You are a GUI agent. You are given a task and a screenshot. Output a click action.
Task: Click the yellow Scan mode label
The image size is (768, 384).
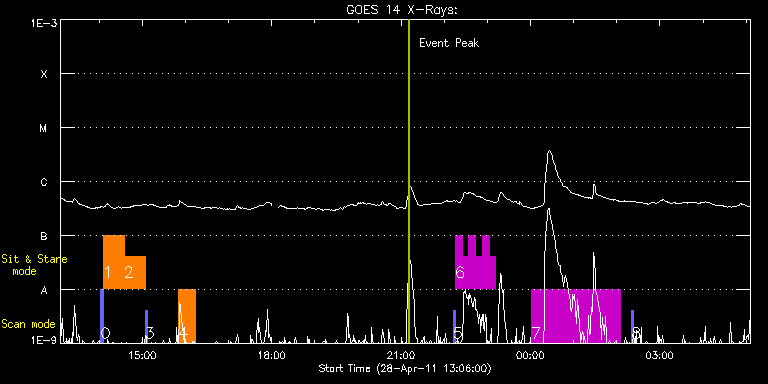[x=28, y=324]
